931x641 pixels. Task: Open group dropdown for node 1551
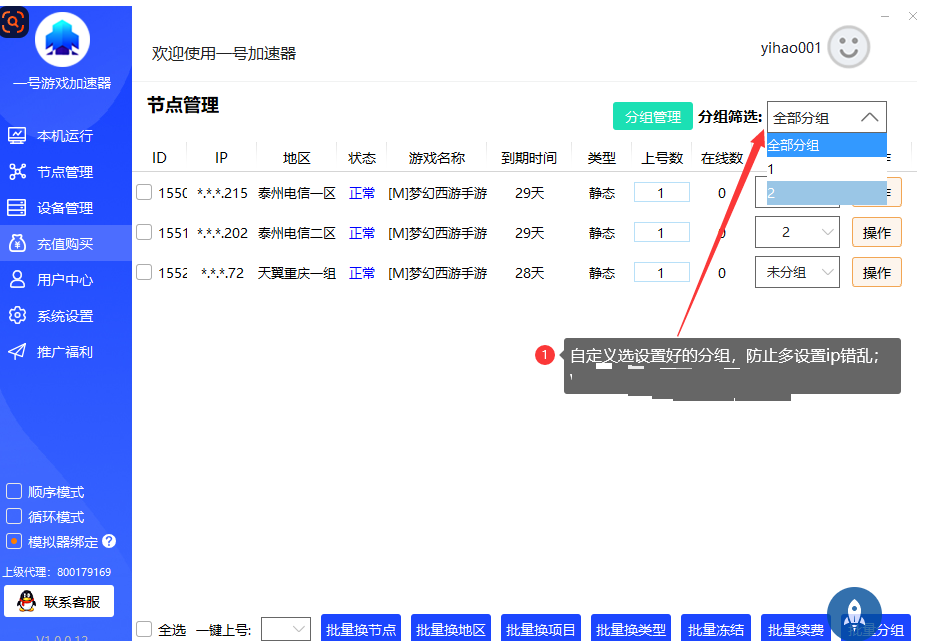coord(797,232)
